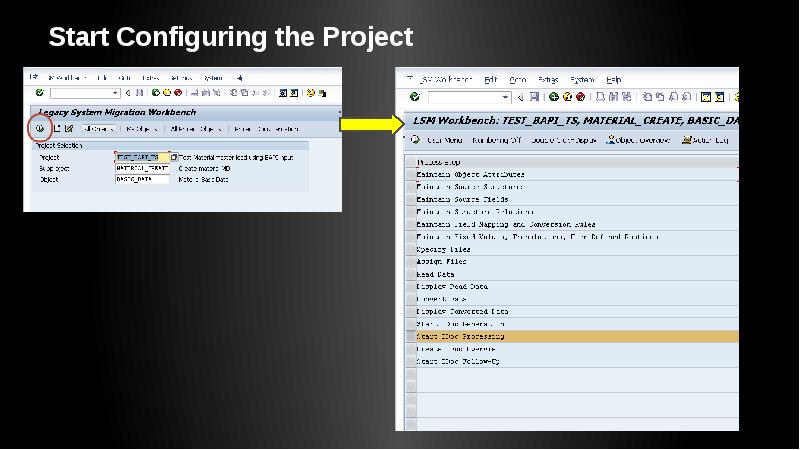The width and height of the screenshot is (800, 450).
Task: Click Double Click=Display button
Action: [x=563, y=140]
